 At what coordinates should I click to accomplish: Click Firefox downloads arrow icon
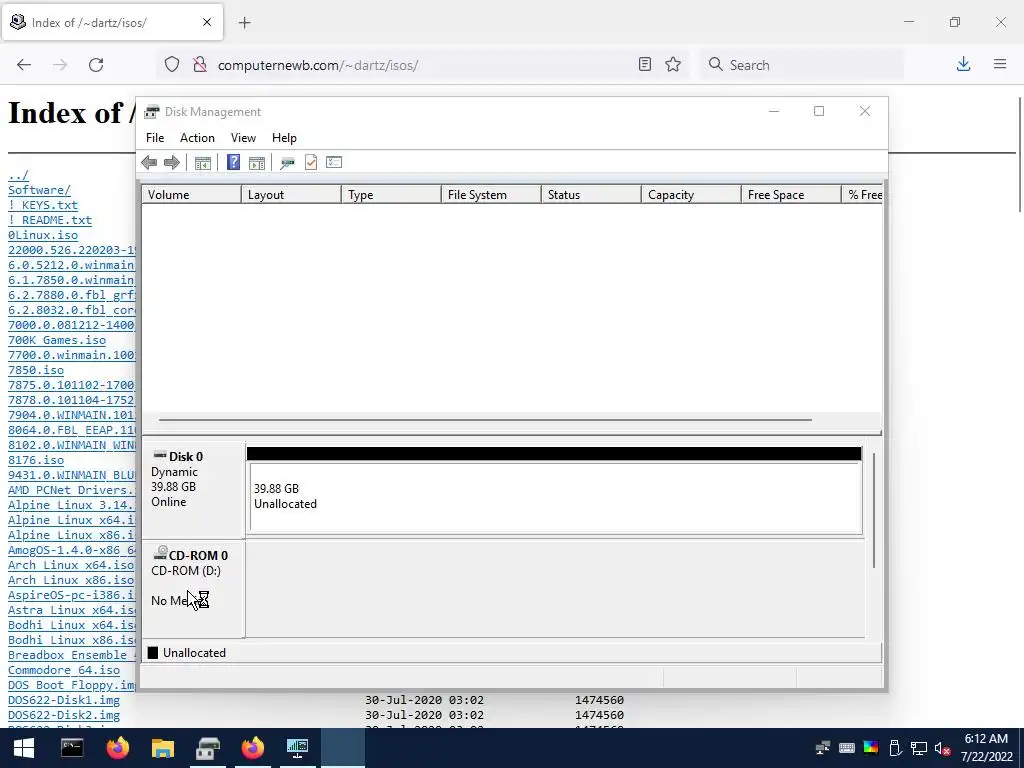coord(963,64)
